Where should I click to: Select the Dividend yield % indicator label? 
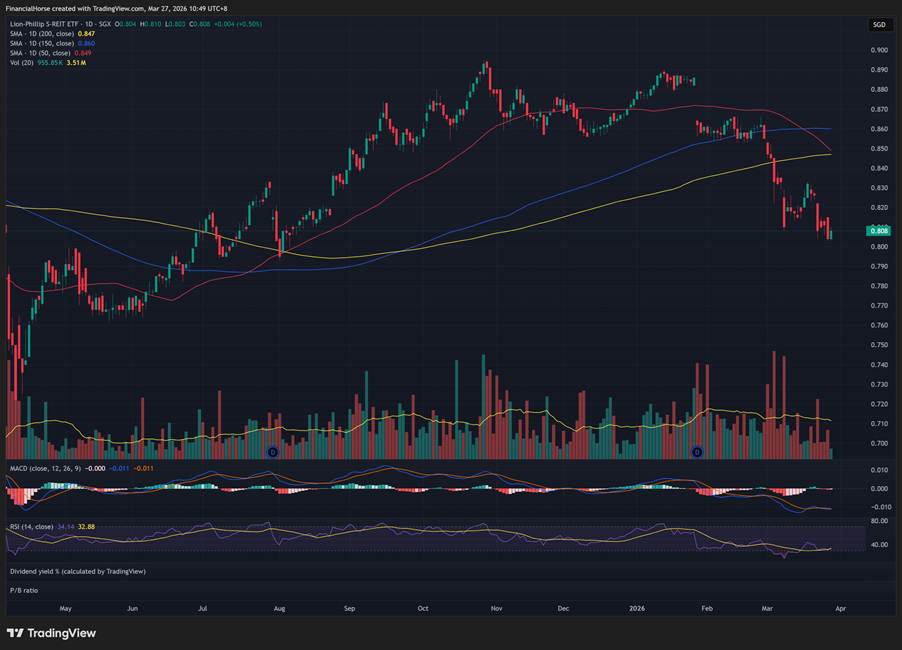tap(77, 571)
